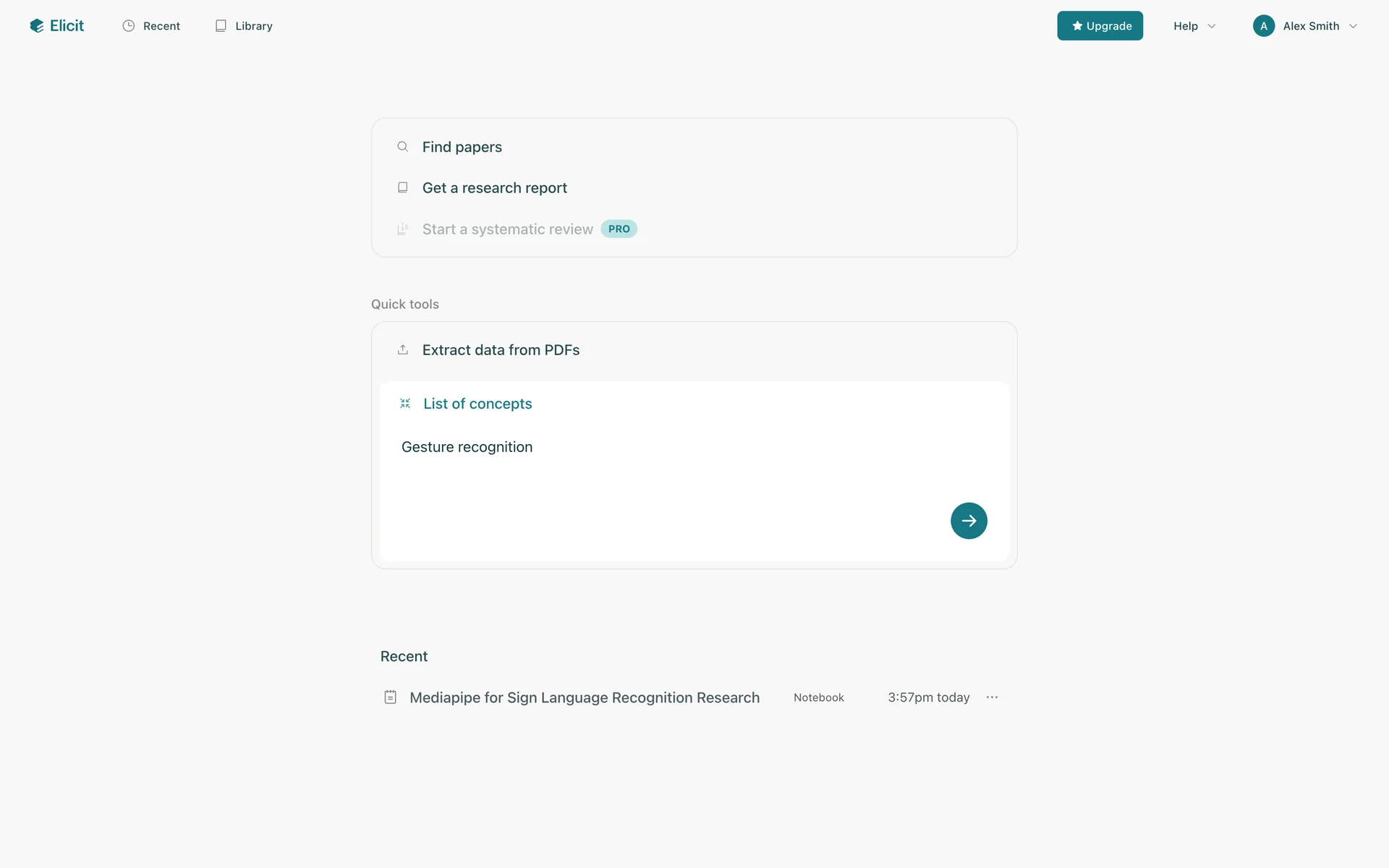1389x868 pixels.
Task: Open the Recent nav item
Action: click(x=161, y=26)
